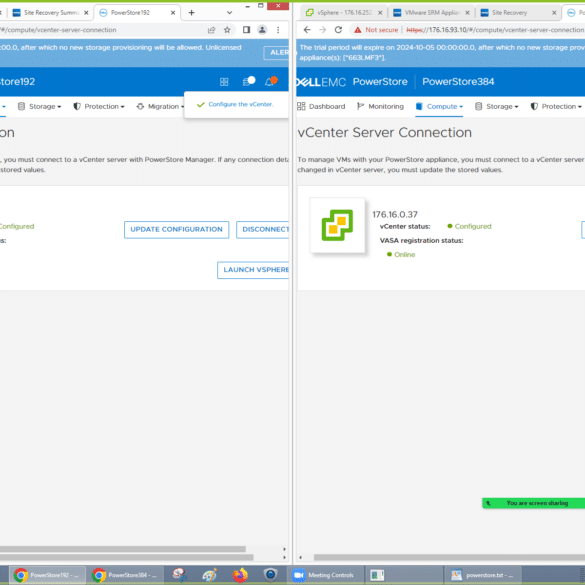Screen dimensions: 585x585
Task: Click the DISCONNECT button
Action: pyautogui.click(x=263, y=229)
